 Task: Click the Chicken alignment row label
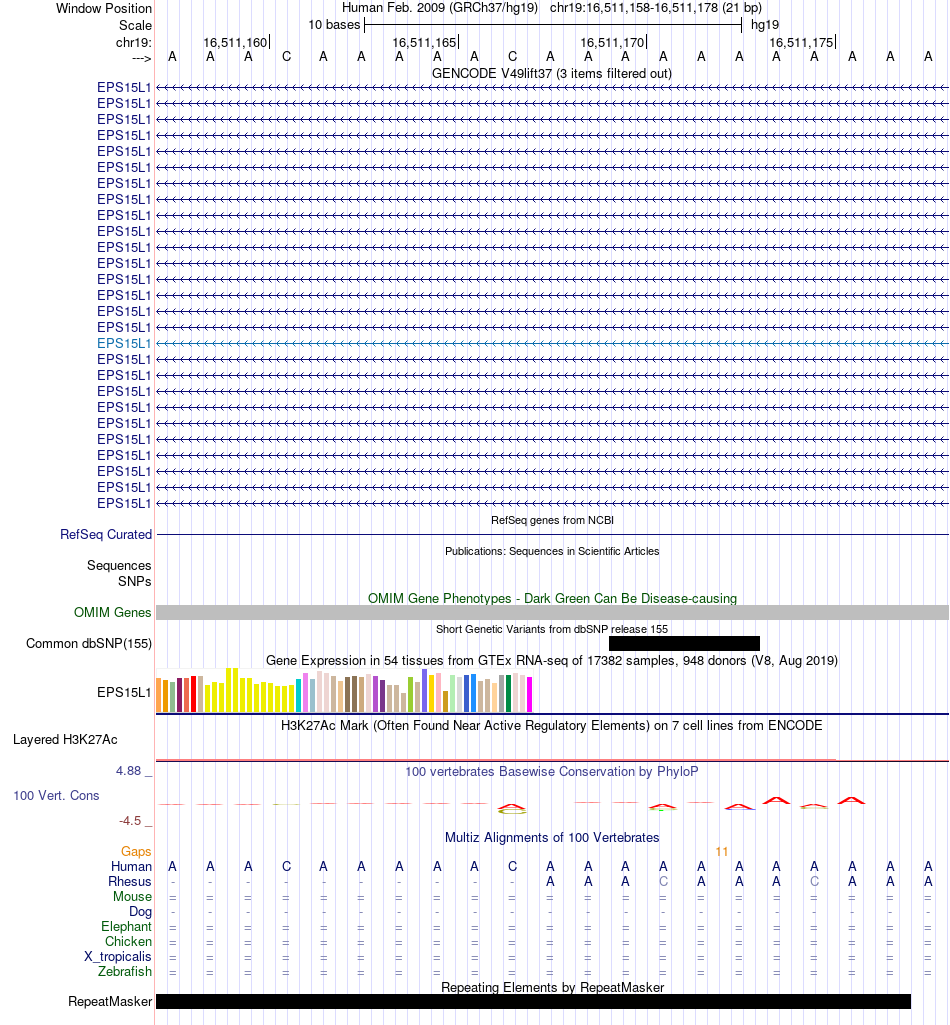128,941
